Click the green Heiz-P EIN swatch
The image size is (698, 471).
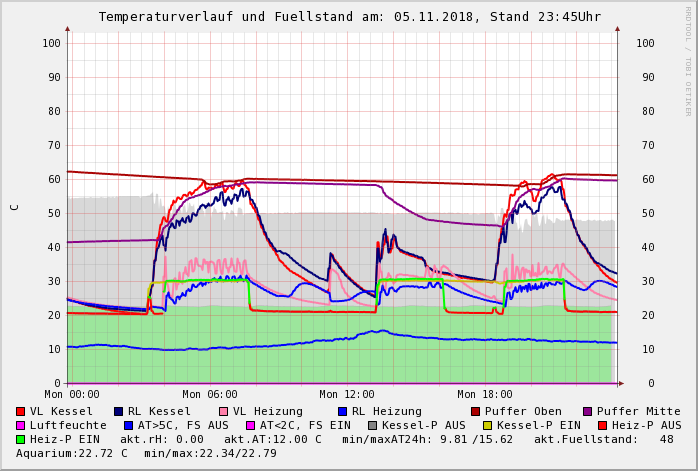click(x=21, y=439)
